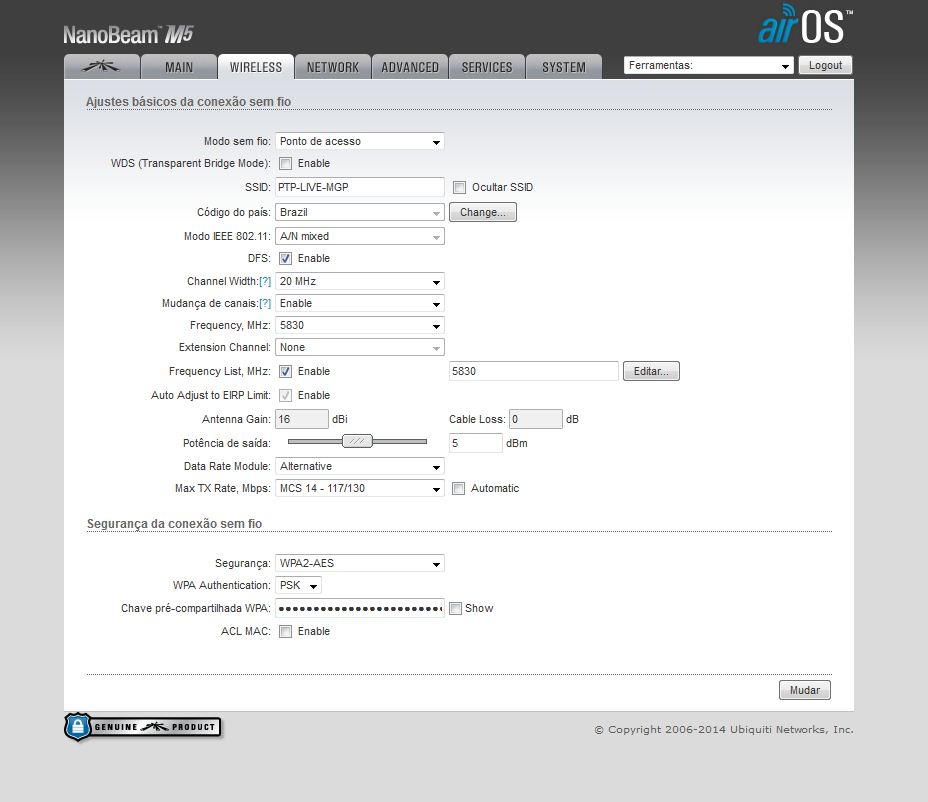This screenshot has width=928, height=802.
Task: Open Data Rate Module dropdown
Action: 360,466
